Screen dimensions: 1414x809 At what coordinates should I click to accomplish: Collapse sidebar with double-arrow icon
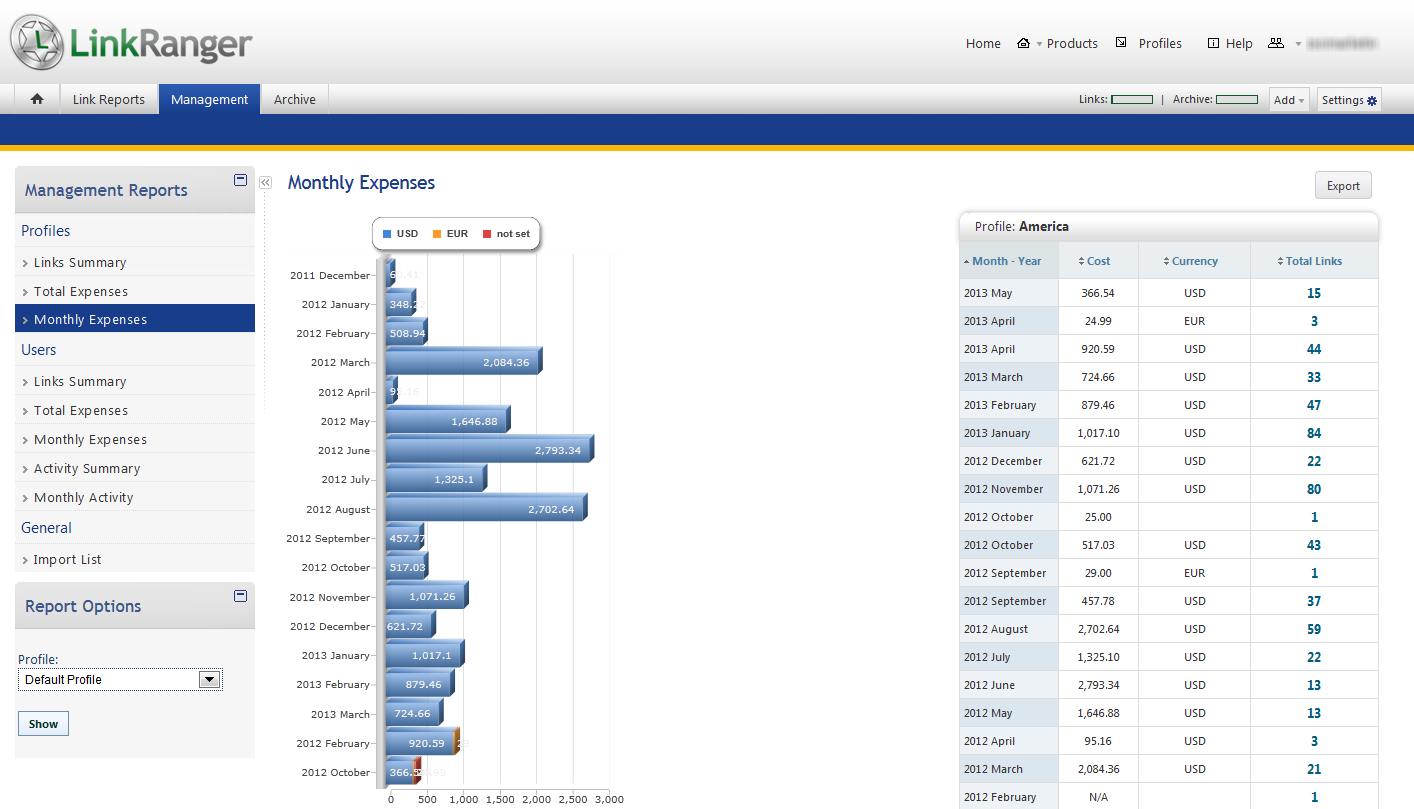[x=265, y=182]
